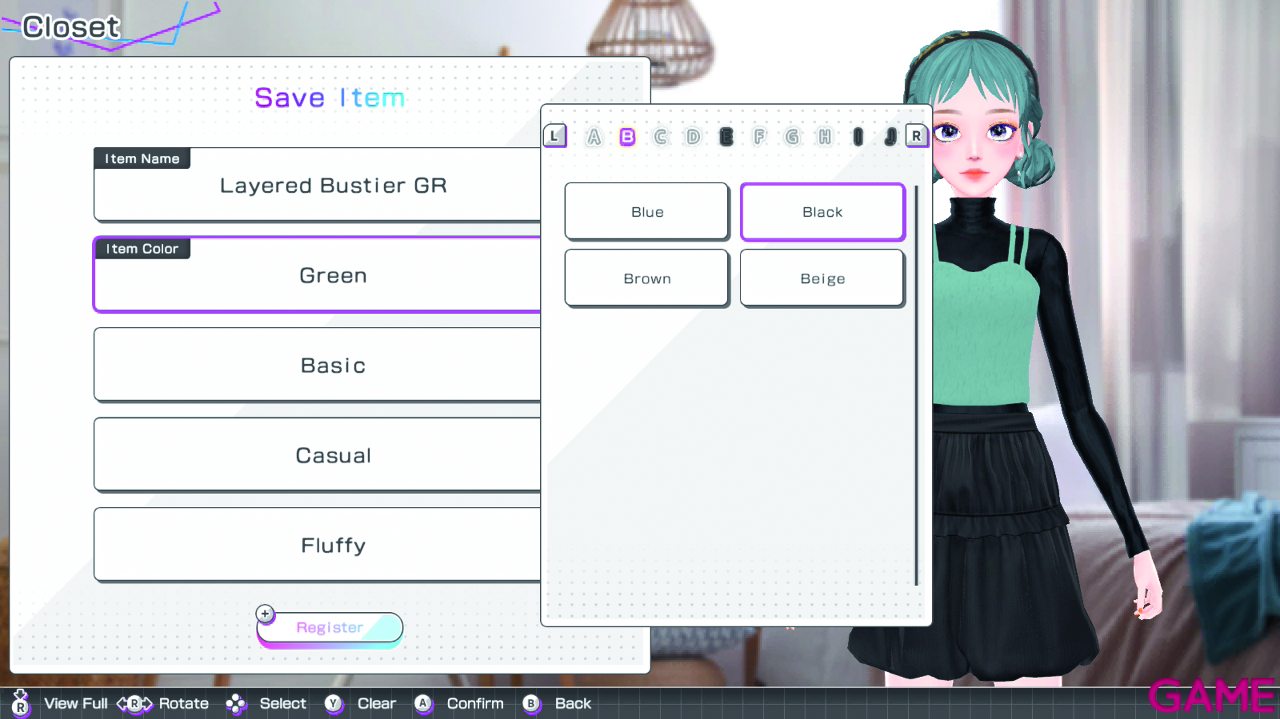Switch to color tab G
The height and width of the screenshot is (719, 1280).
coord(792,137)
